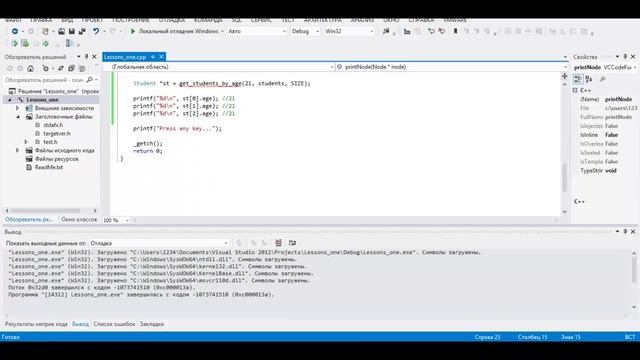Select targetver.h in Solution Explorer

click(57, 133)
